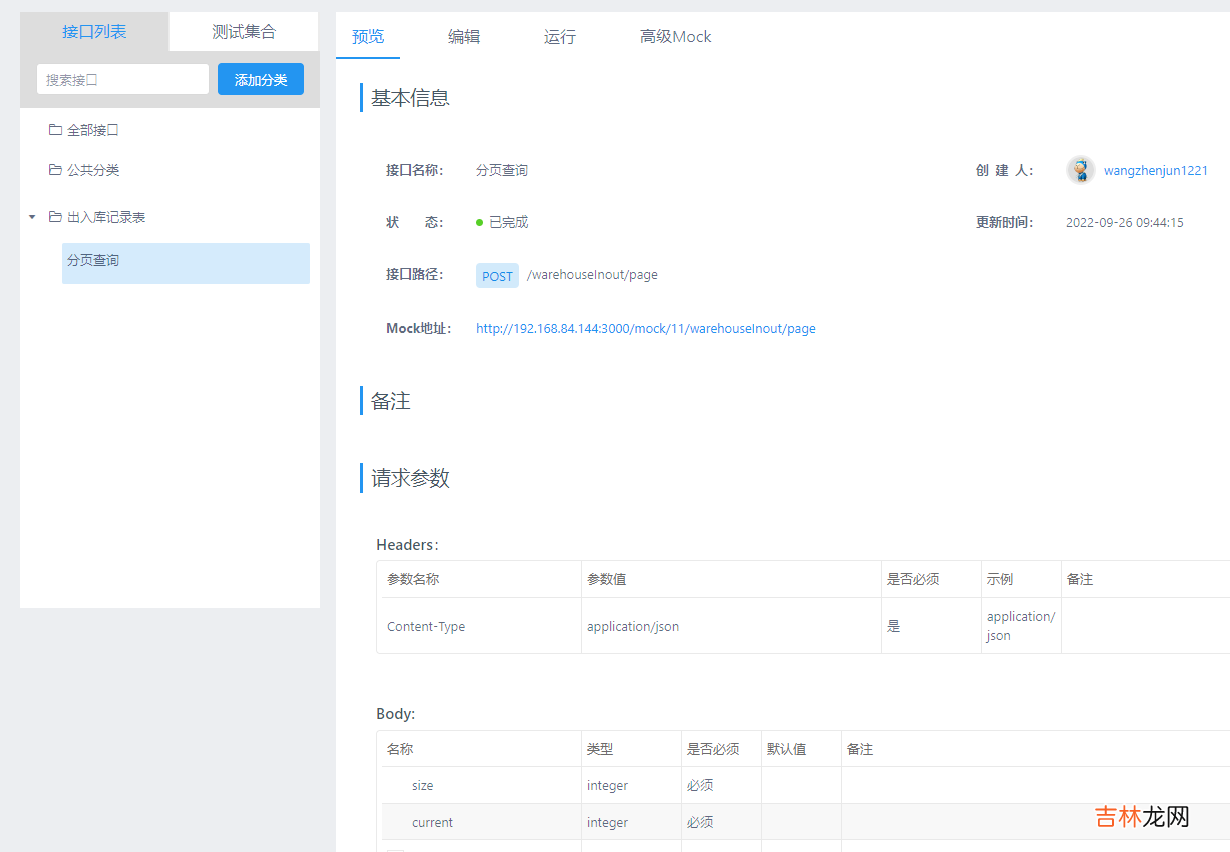This screenshot has height=852, width=1230.
Task: Click the POST method tag
Action: coord(497,276)
